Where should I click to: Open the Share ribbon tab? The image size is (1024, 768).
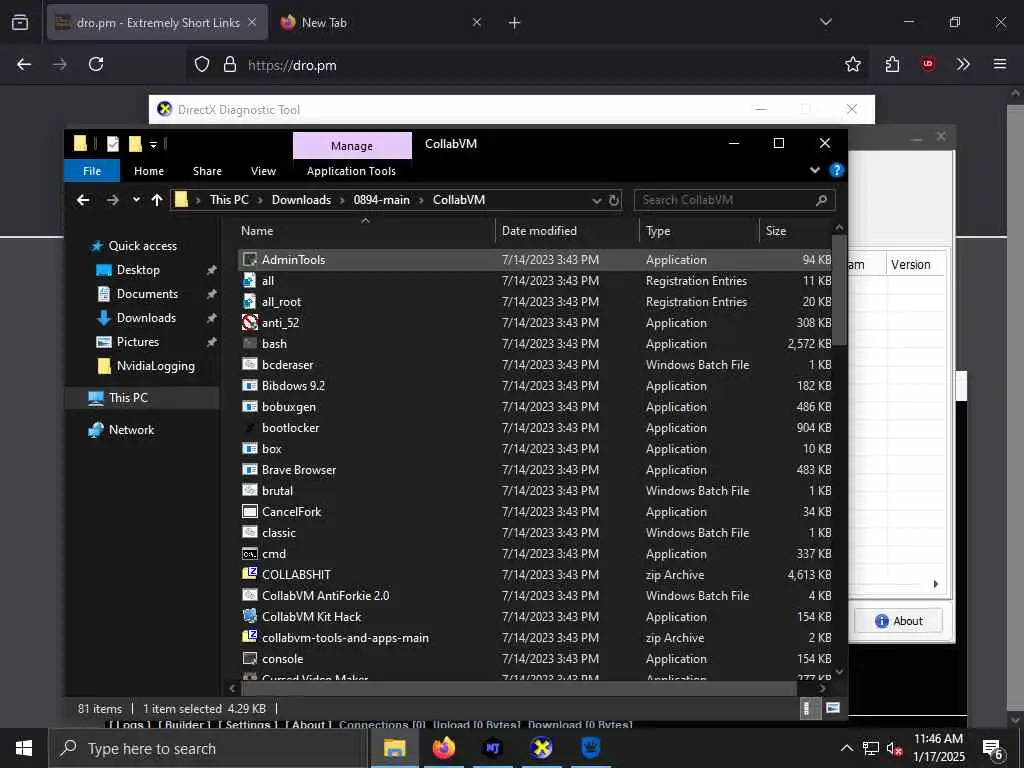(x=207, y=171)
